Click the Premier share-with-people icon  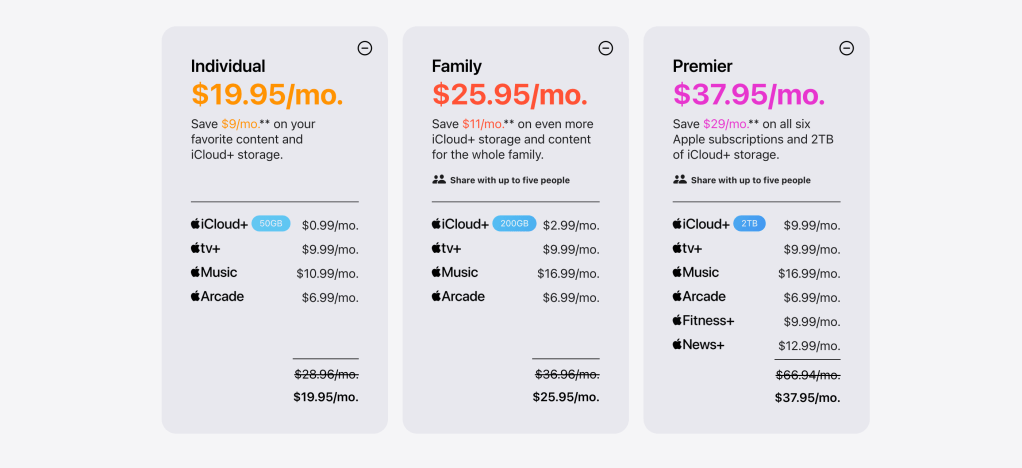(680, 180)
